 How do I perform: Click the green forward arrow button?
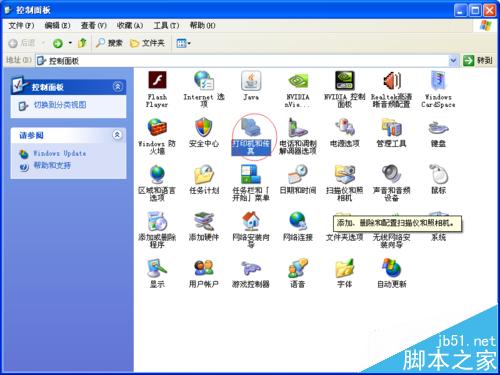pos(58,43)
